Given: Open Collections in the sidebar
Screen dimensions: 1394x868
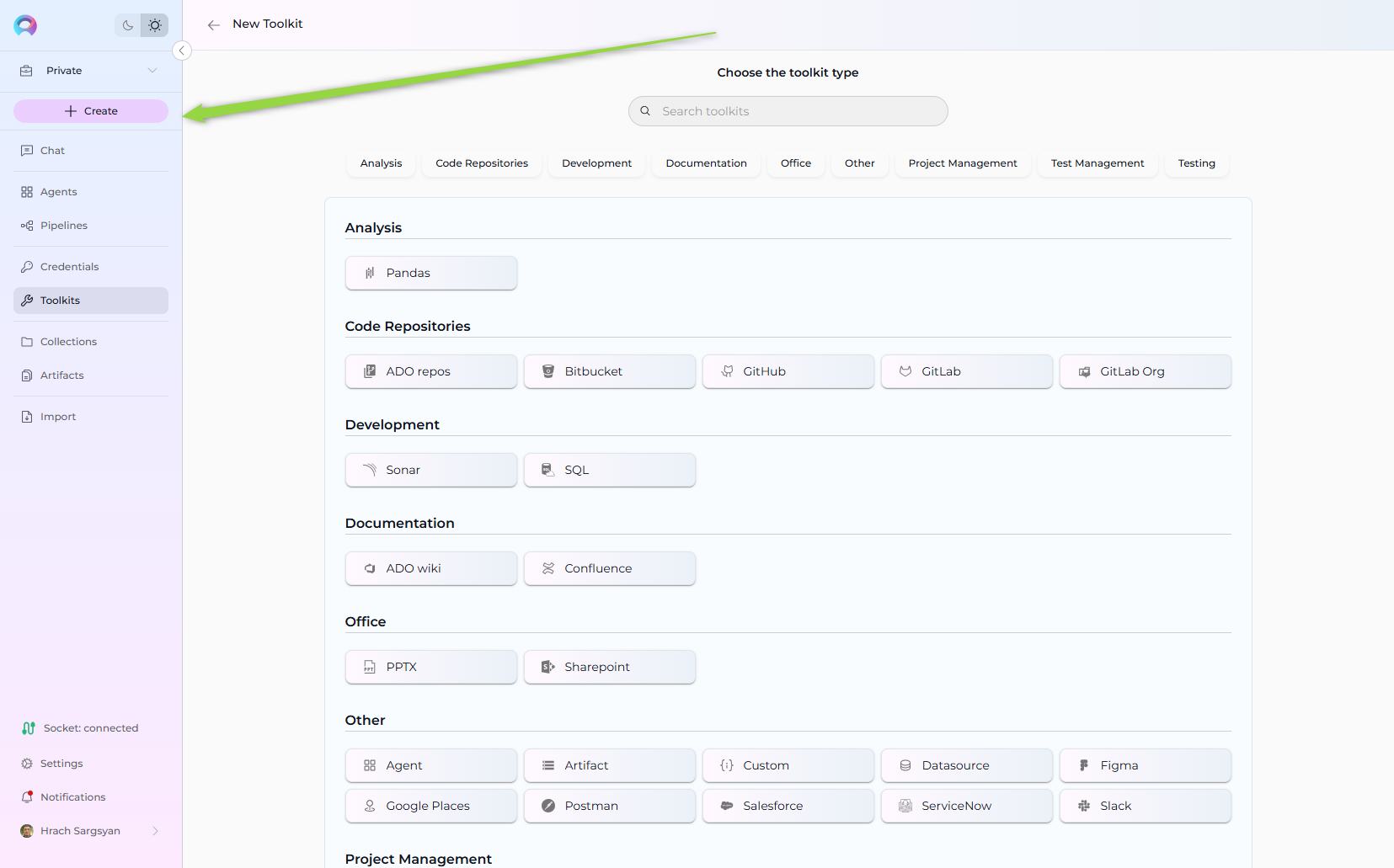Looking at the screenshot, I should [91, 342].
